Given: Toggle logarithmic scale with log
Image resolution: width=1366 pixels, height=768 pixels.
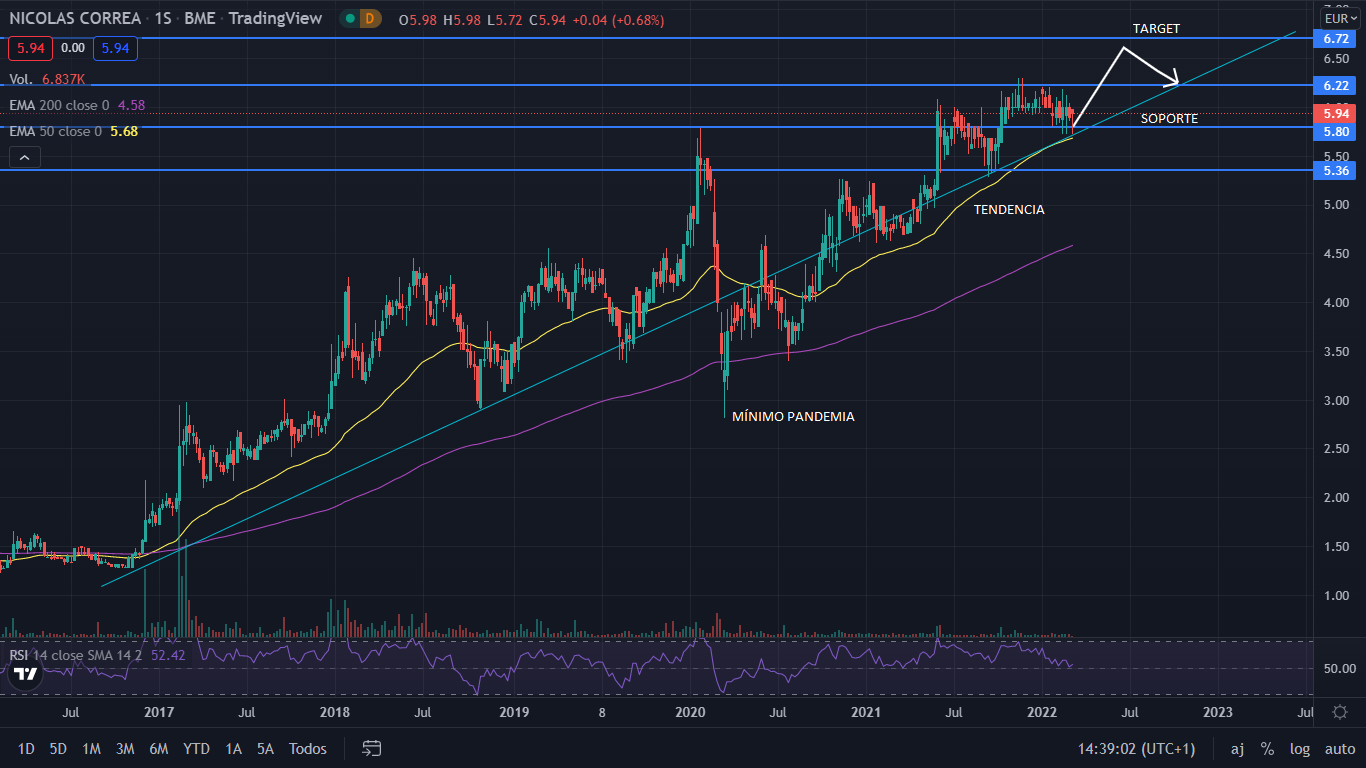Looking at the screenshot, I should click(x=1299, y=748).
